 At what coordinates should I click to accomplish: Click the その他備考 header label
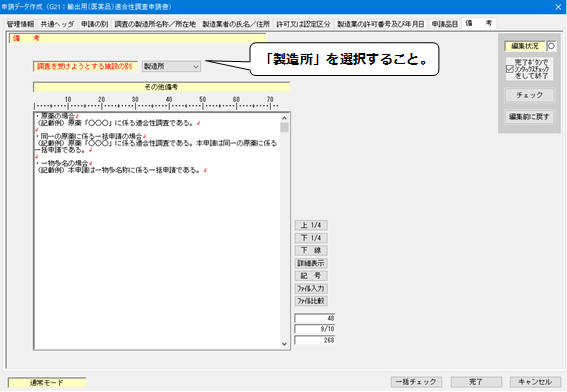pos(161,87)
